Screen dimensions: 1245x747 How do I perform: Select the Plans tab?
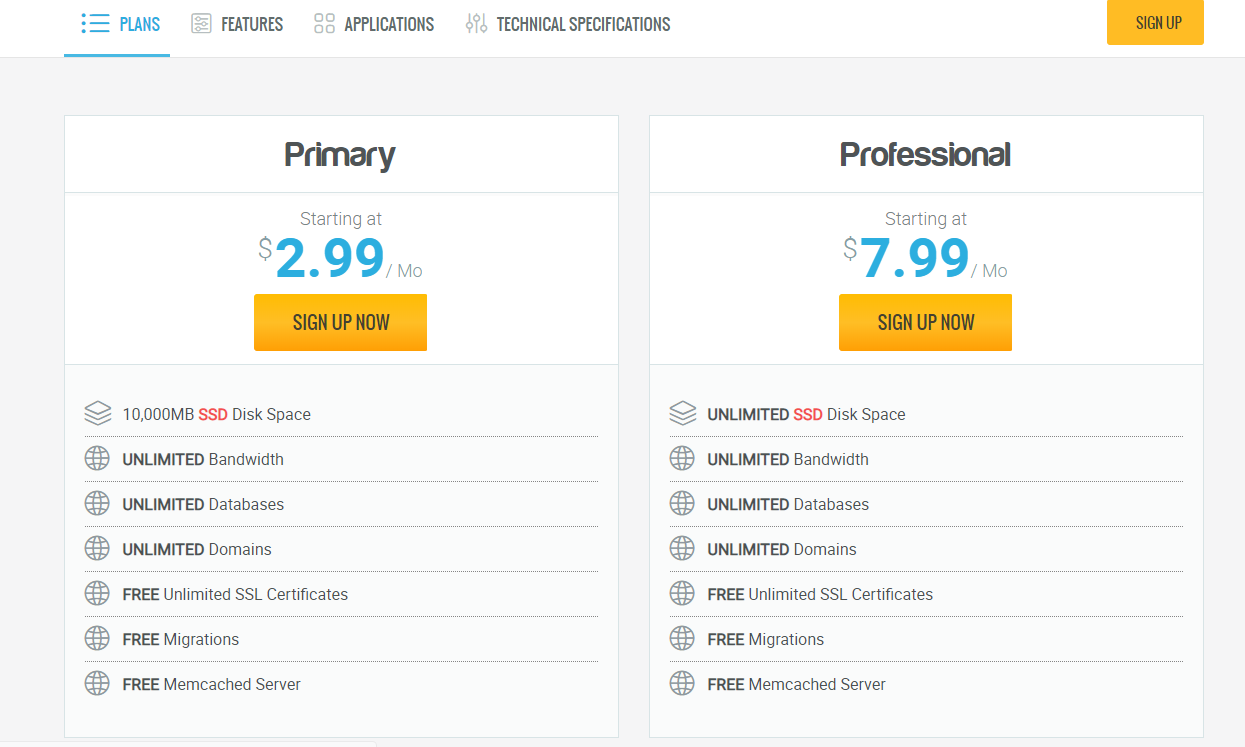click(139, 24)
